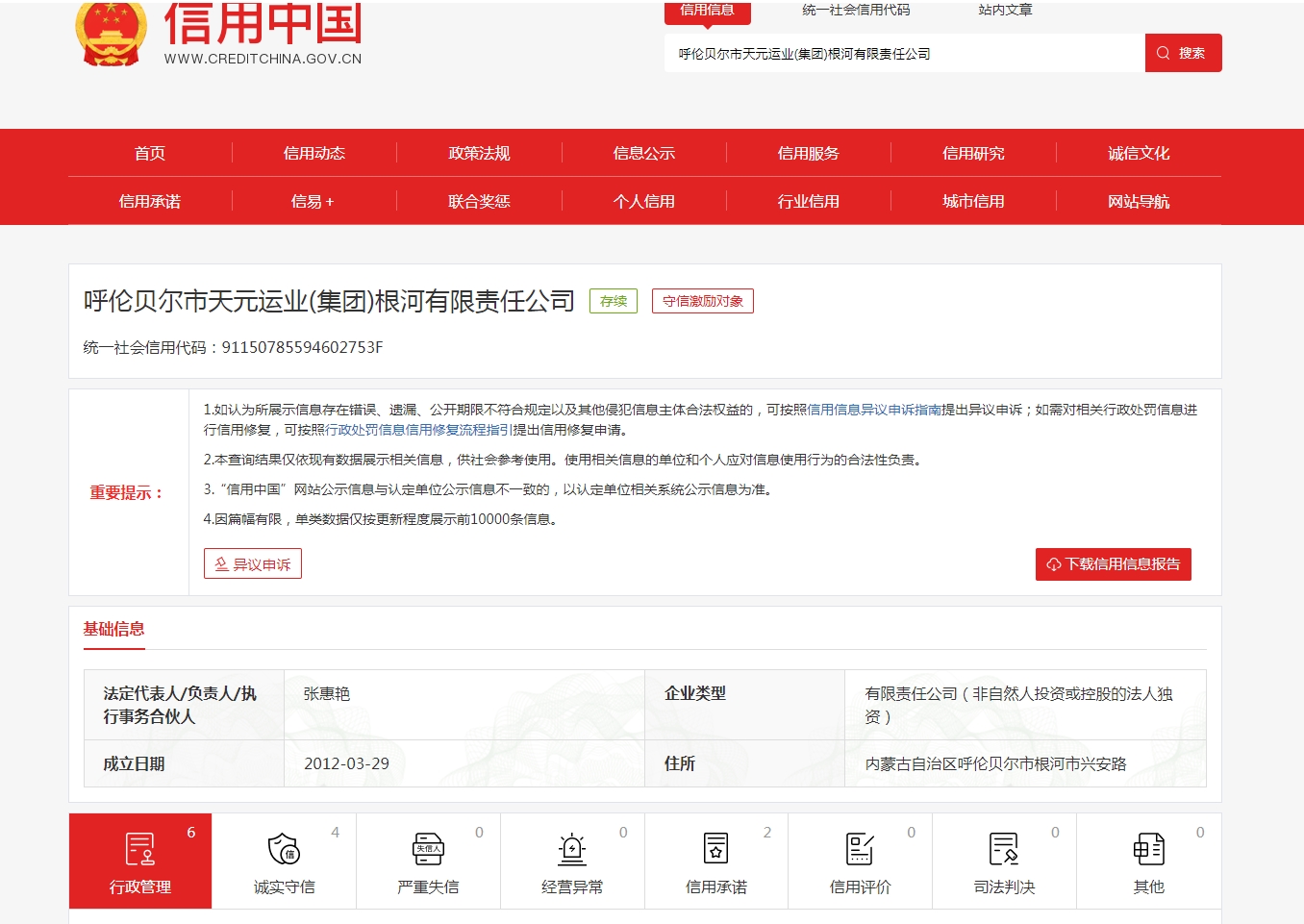
Task: Click the 其他 category icon
Action: point(1148,849)
